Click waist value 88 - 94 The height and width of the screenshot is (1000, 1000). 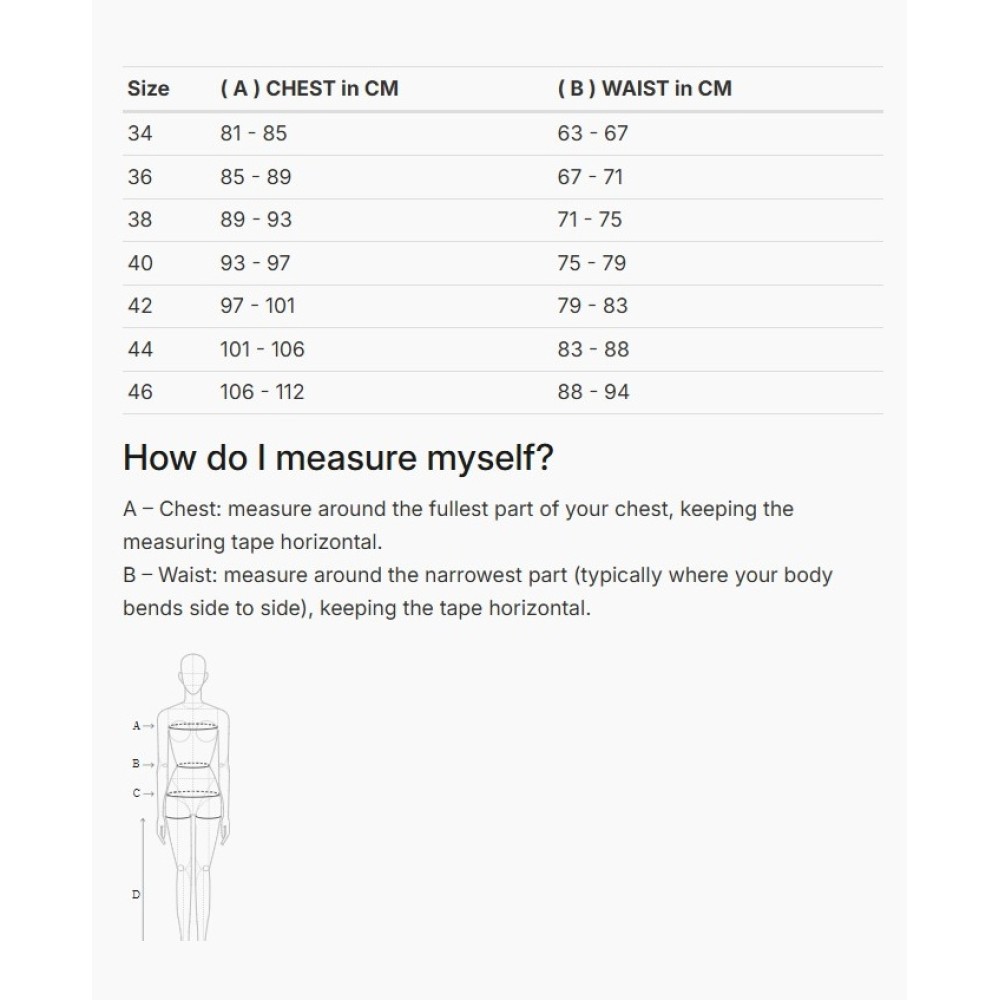(593, 392)
